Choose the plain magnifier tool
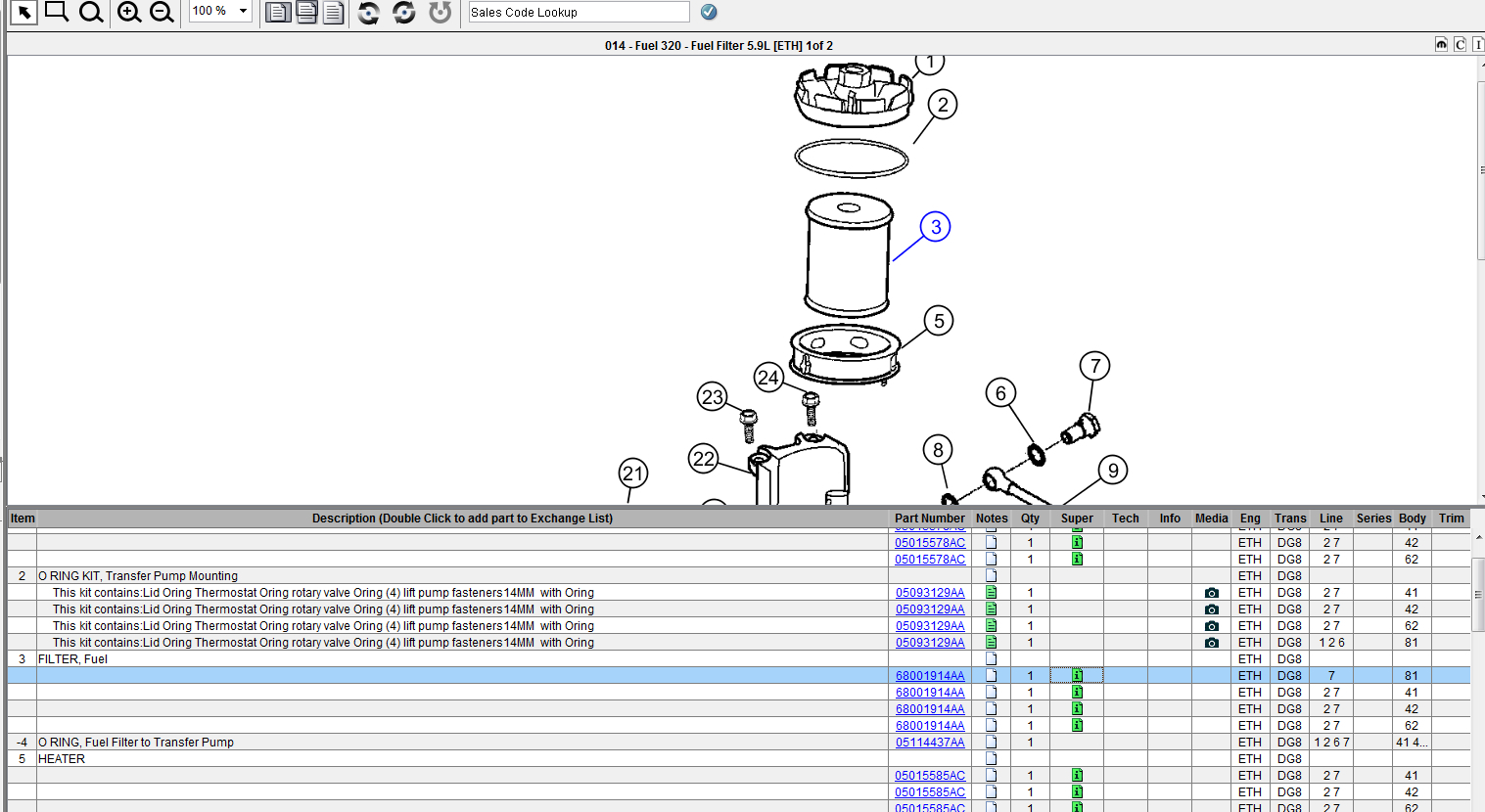The image size is (1485, 812). tap(91, 12)
